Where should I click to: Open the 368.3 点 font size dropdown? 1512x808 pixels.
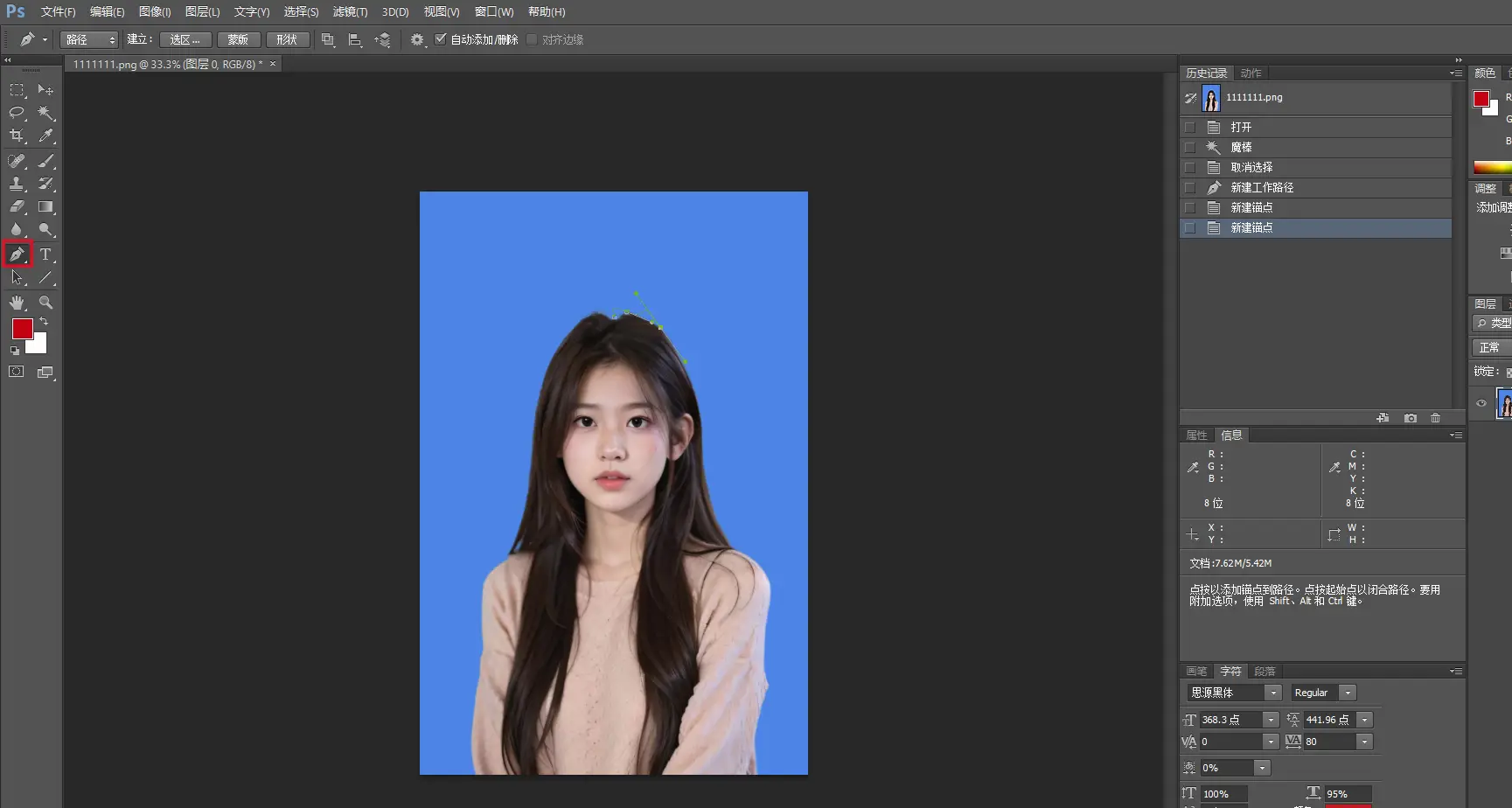[x=1271, y=720]
